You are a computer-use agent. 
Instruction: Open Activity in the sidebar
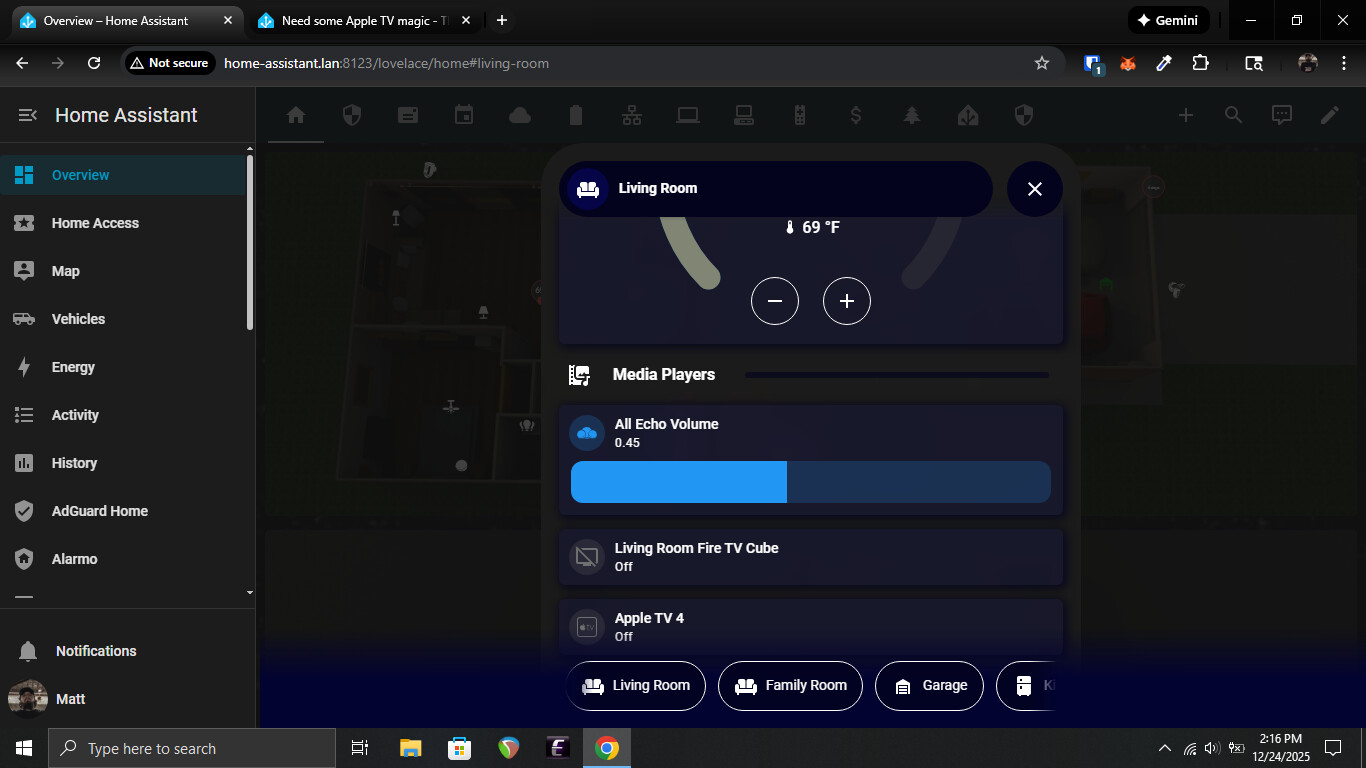[x=123, y=415]
